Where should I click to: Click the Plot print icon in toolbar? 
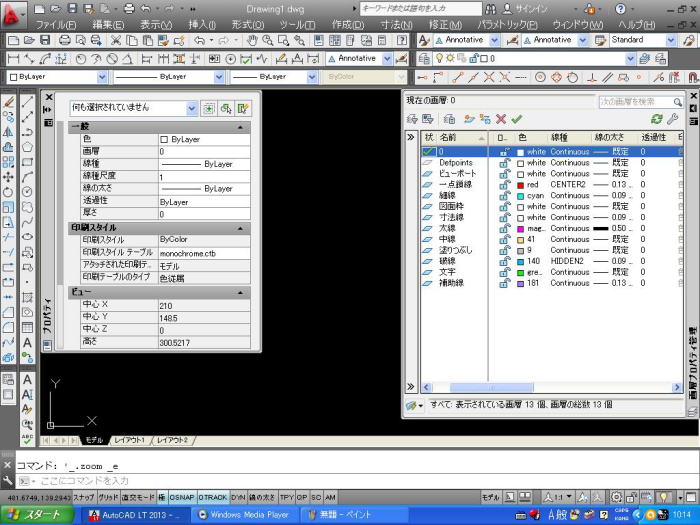[65, 41]
